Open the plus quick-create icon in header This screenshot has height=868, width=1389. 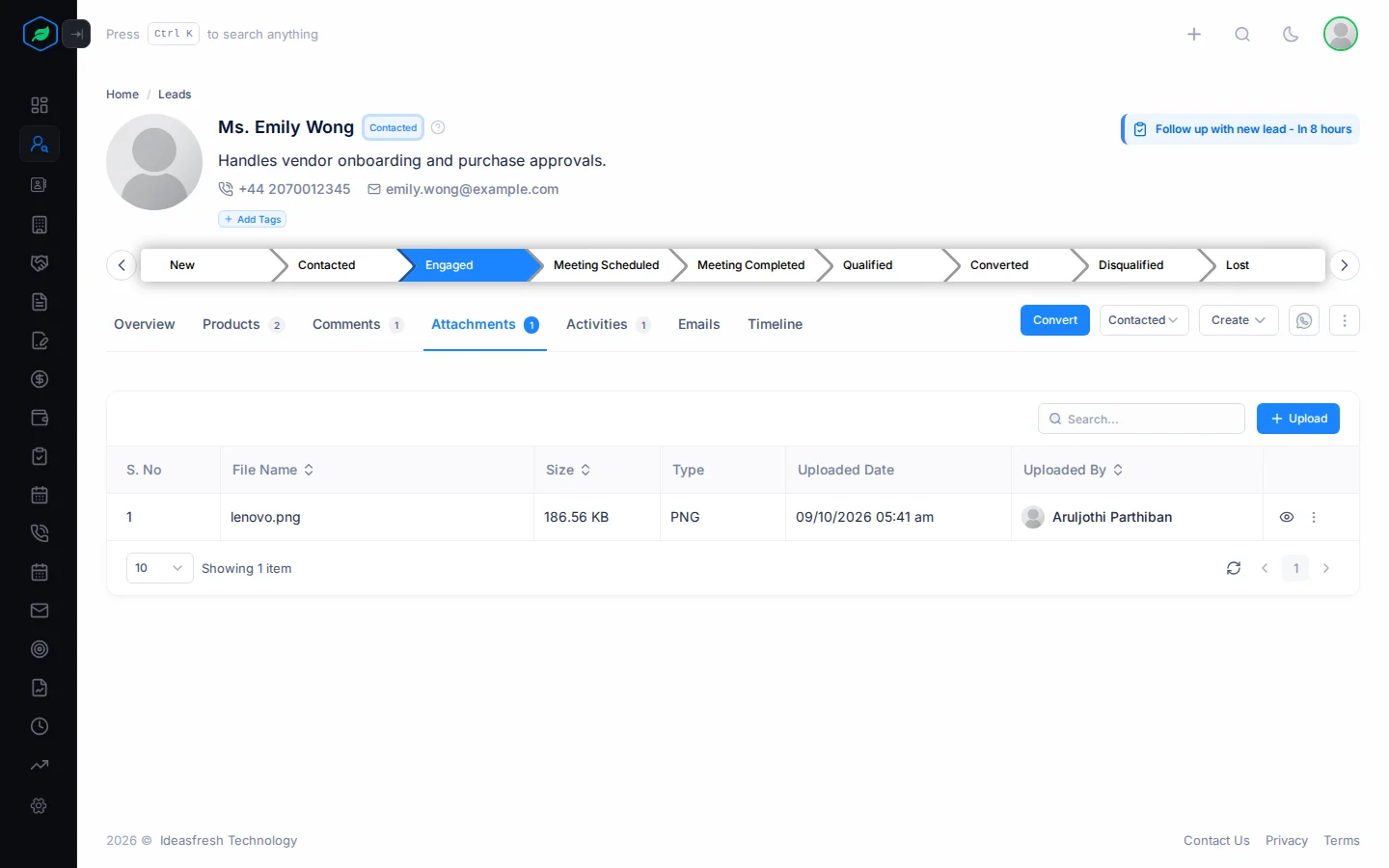pyautogui.click(x=1194, y=35)
